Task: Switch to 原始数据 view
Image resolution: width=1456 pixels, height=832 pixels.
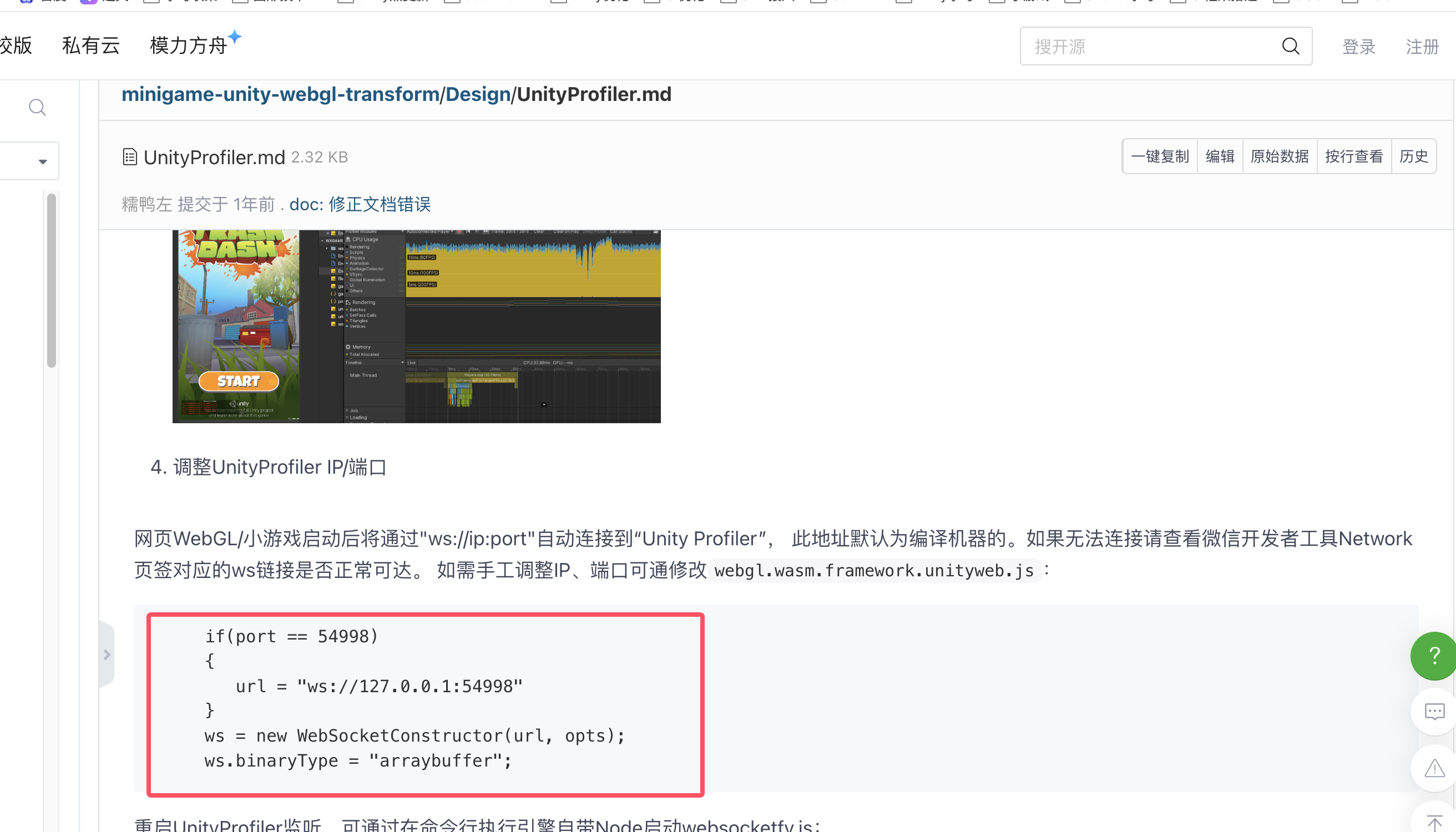Action: point(1280,156)
